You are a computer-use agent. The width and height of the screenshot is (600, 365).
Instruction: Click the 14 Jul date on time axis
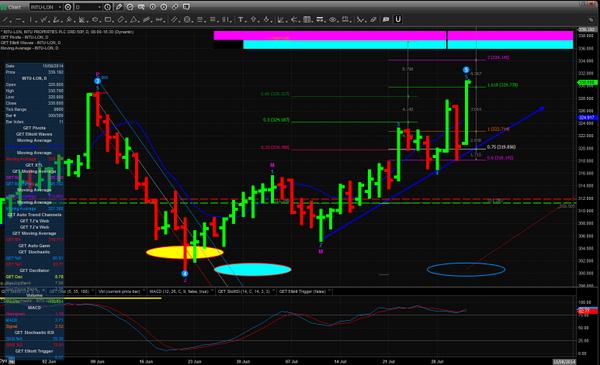[340, 361]
